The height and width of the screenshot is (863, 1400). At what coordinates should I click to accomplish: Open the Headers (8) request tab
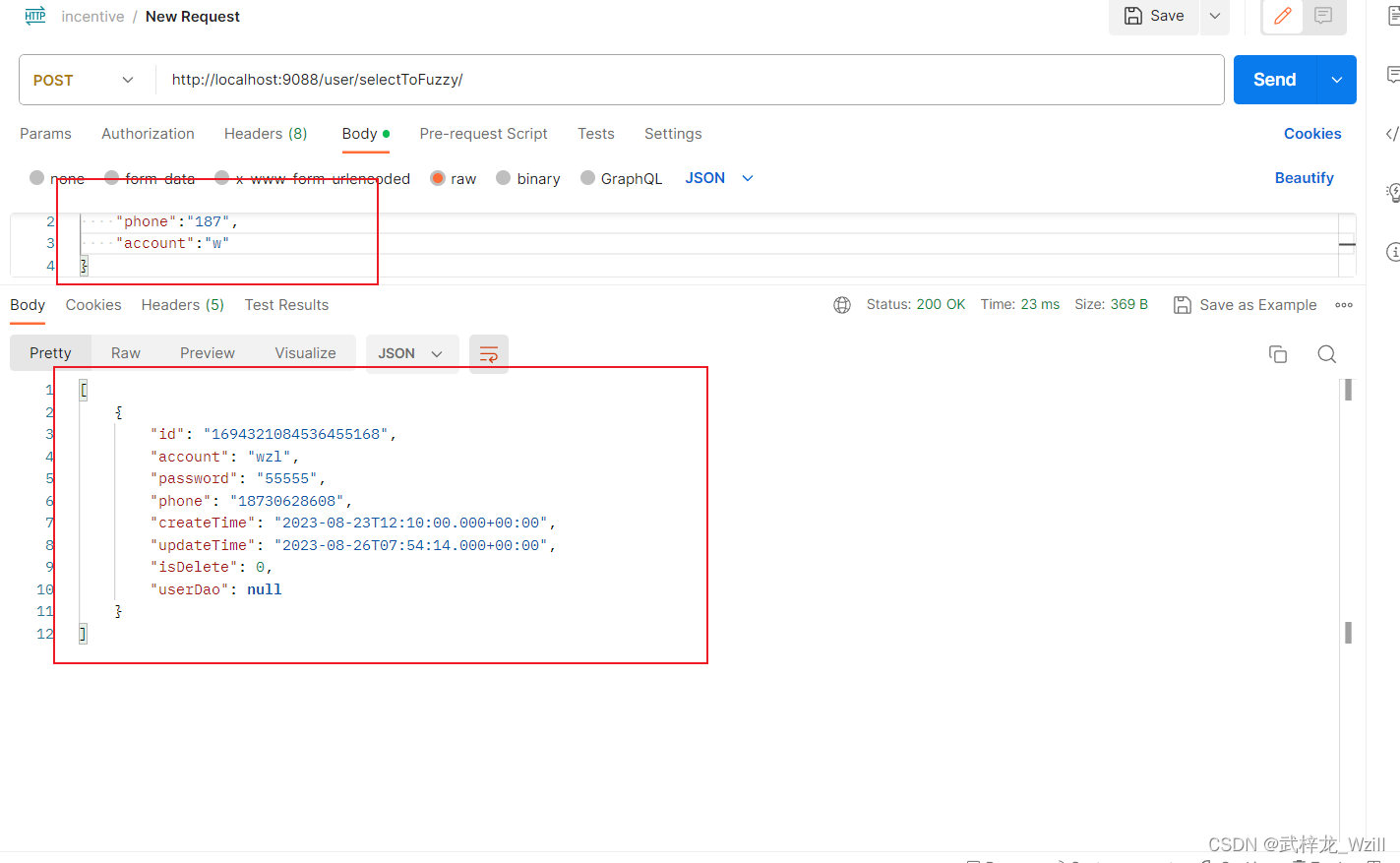(x=266, y=134)
